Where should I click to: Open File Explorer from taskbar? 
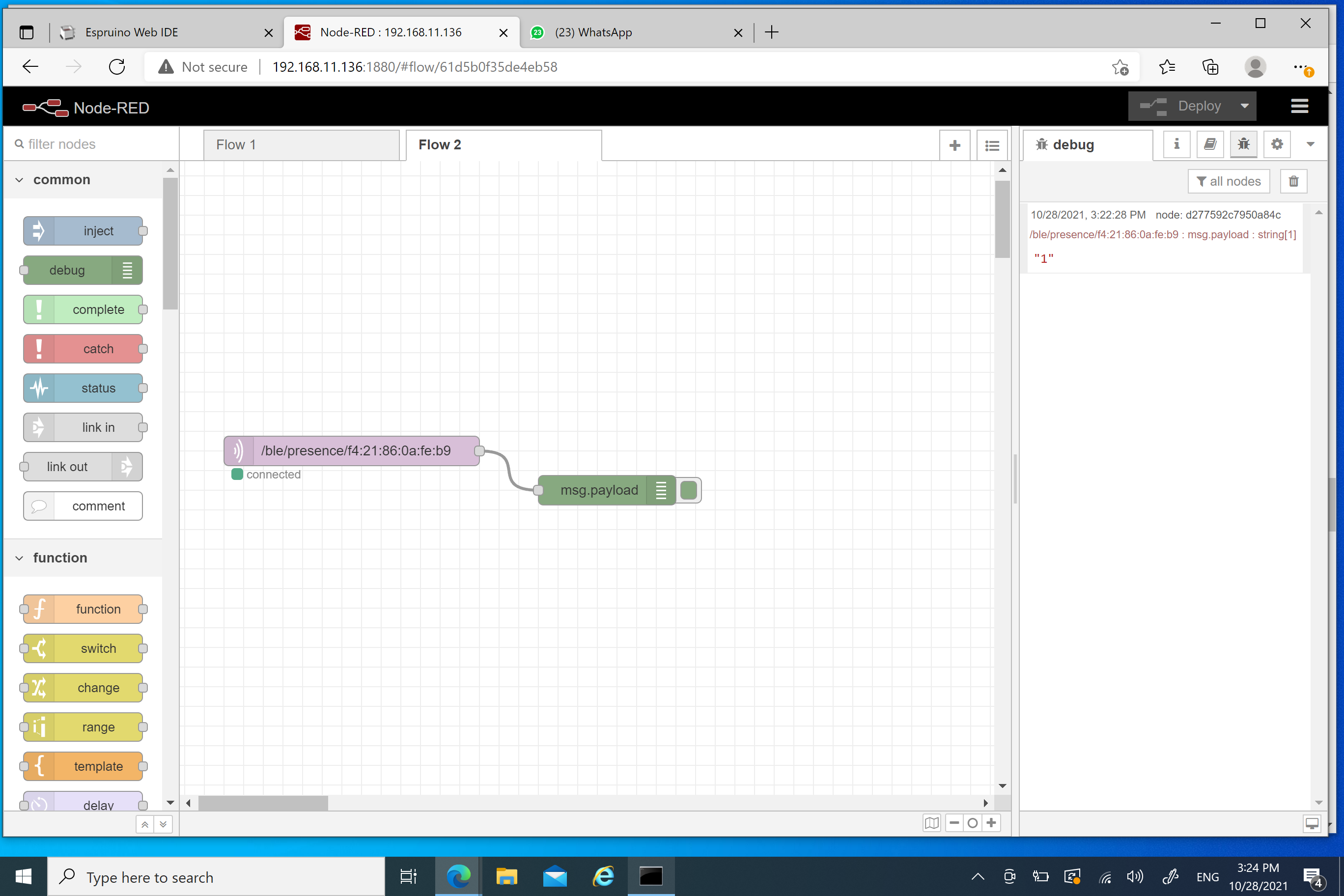[x=506, y=876]
